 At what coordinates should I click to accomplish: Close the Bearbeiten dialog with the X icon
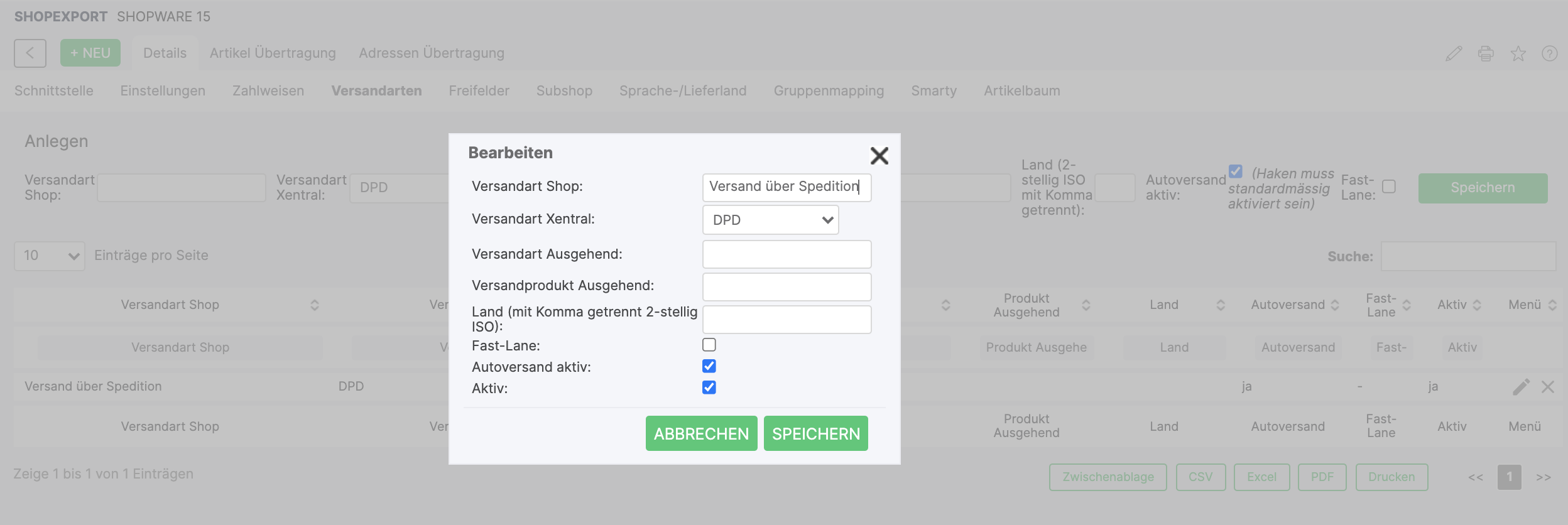[879, 156]
